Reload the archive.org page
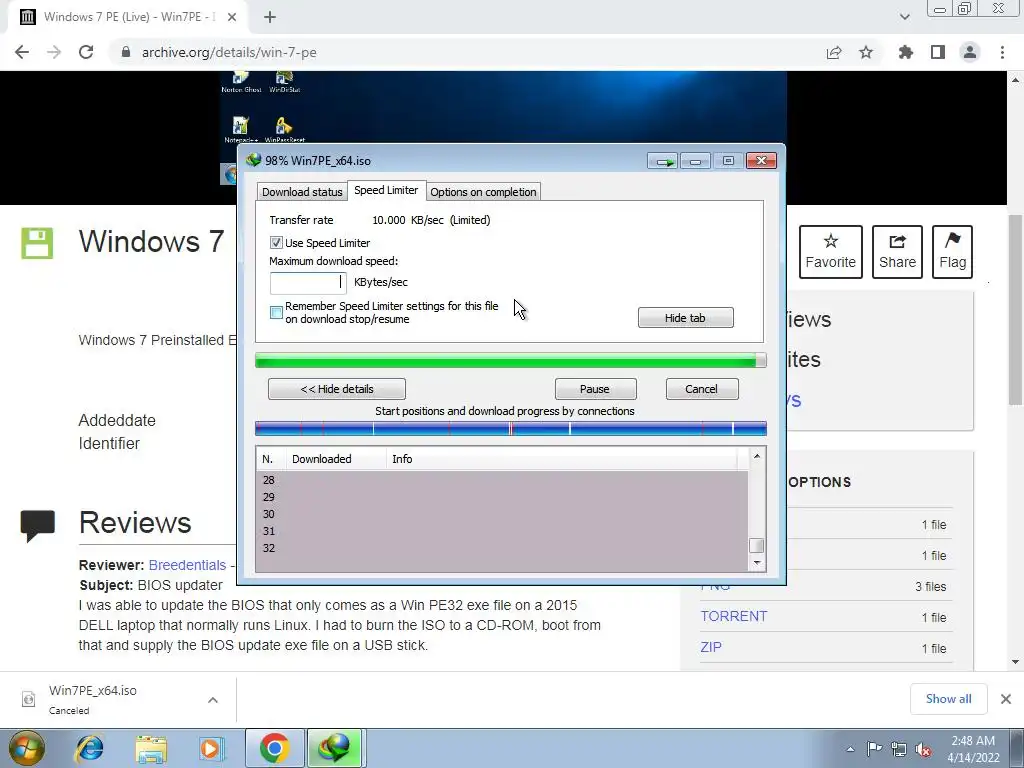Image resolution: width=1024 pixels, height=768 pixels. [86, 52]
